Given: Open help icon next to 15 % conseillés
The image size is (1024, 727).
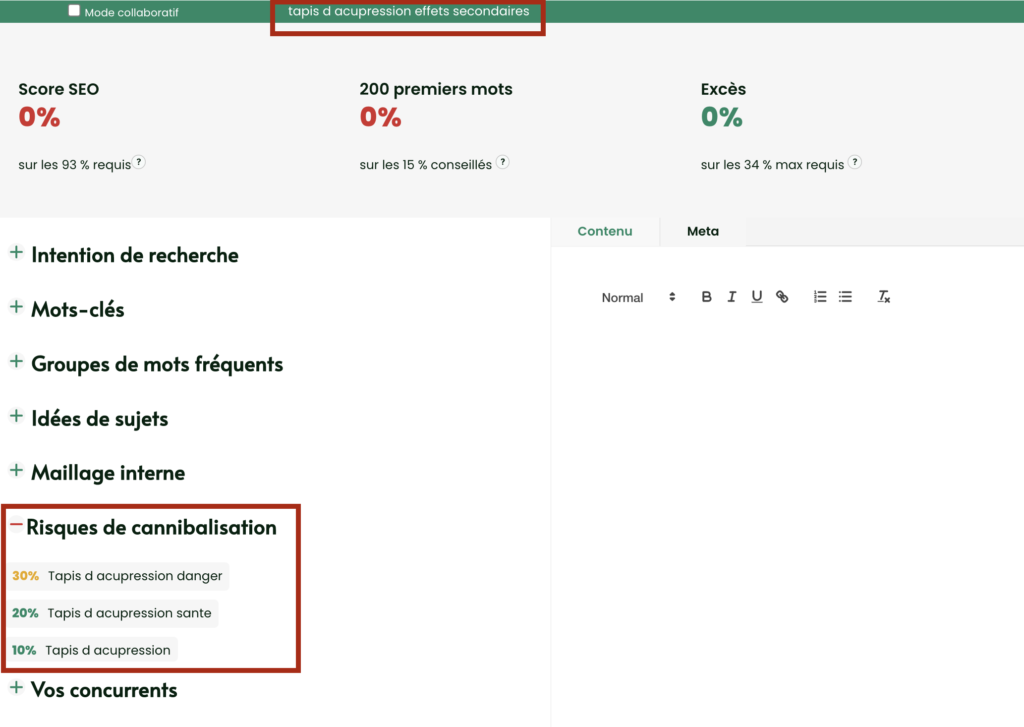Looking at the screenshot, I should (x=502, y=163).
